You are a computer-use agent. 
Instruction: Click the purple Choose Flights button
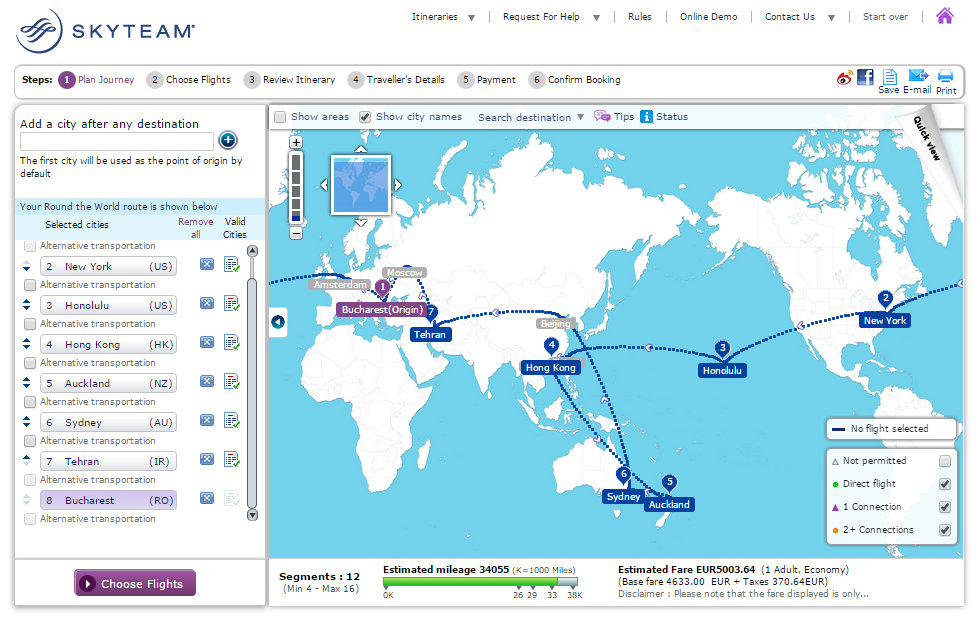tap(135, 583)
